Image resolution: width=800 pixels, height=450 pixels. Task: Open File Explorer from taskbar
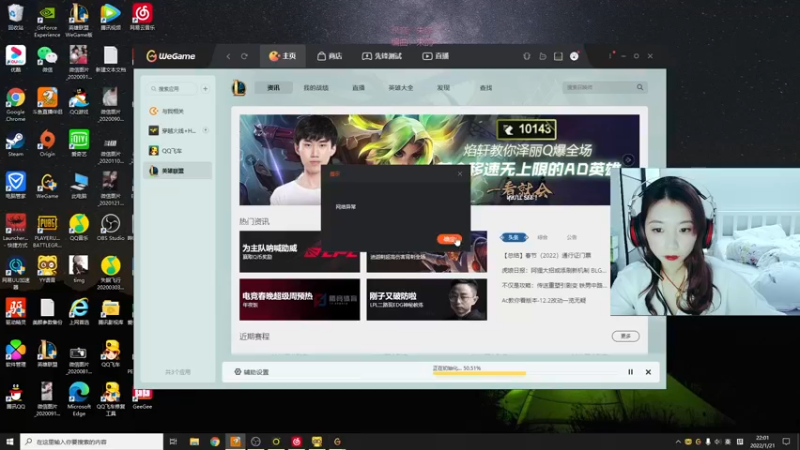point(194,441)
